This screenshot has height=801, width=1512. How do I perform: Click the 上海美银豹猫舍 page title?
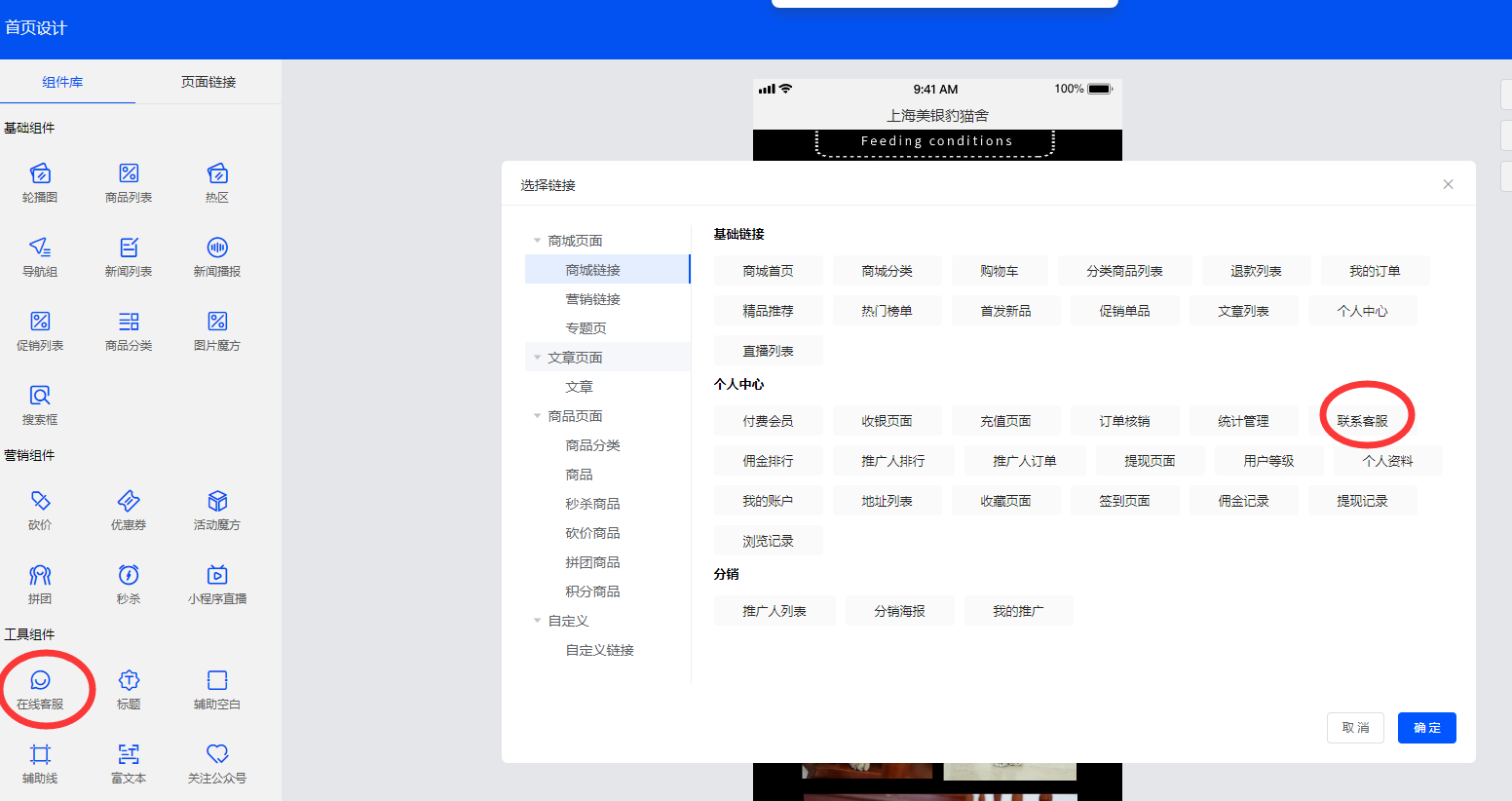937,115
